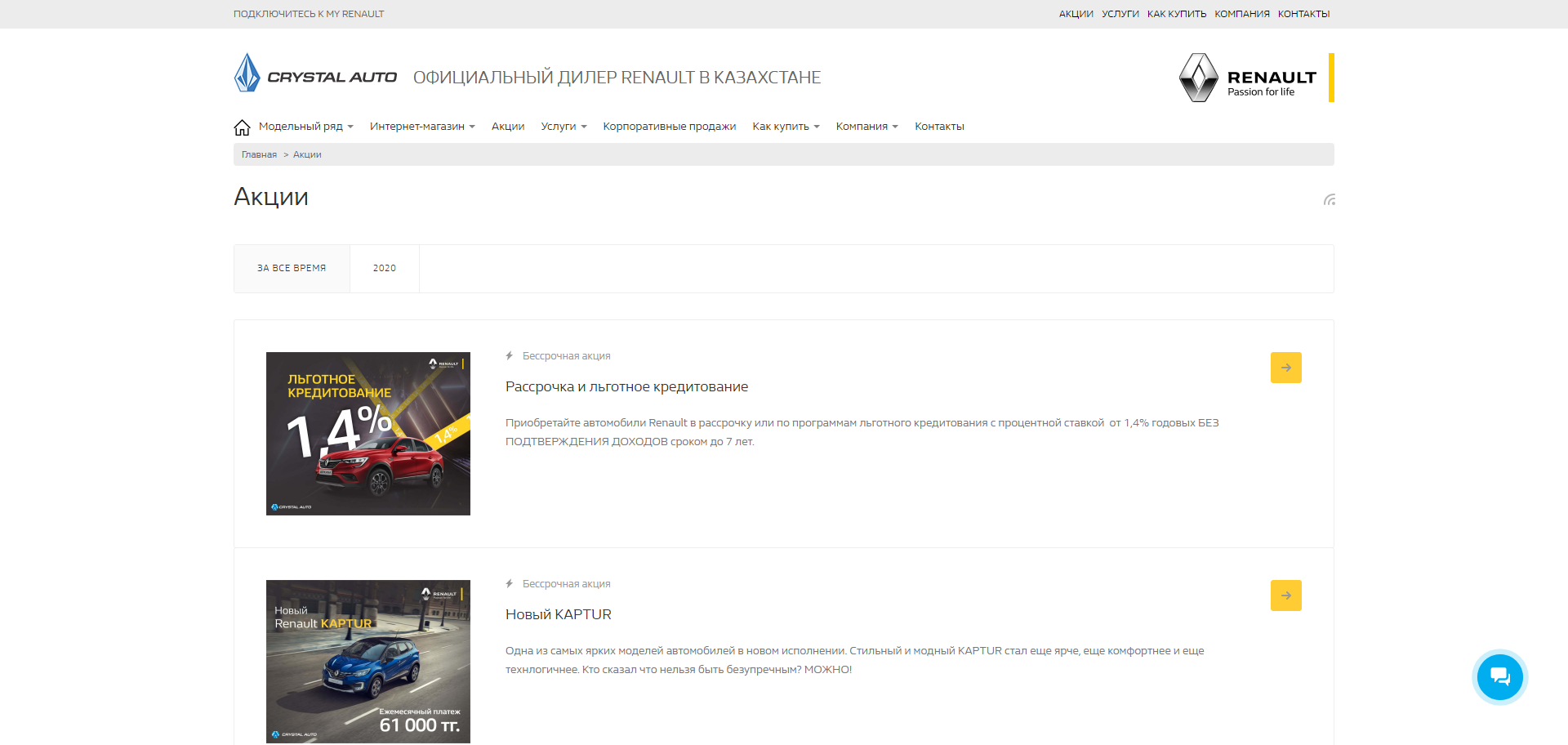Screen dimensions: 1568x745
Task: Select the ЗА ВСЕ ВРЕМЯ filter tab
Action: coord(292,268)
